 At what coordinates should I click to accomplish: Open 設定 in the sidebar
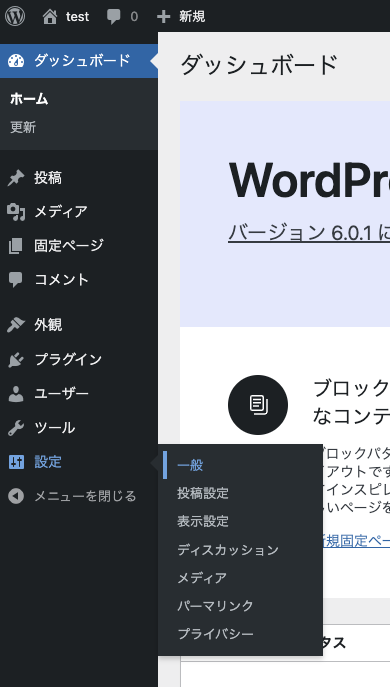tap(48, 462)
